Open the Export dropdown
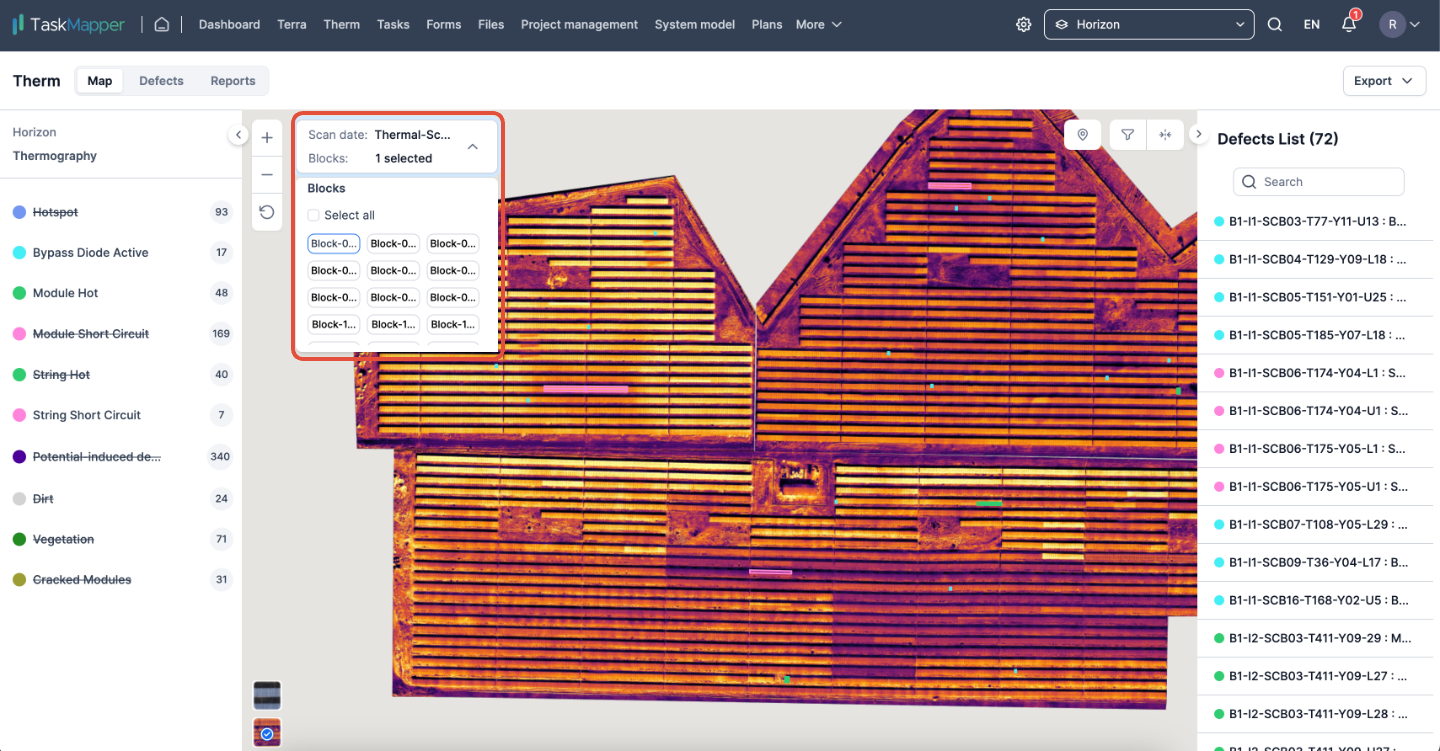 coord(1384,81)
